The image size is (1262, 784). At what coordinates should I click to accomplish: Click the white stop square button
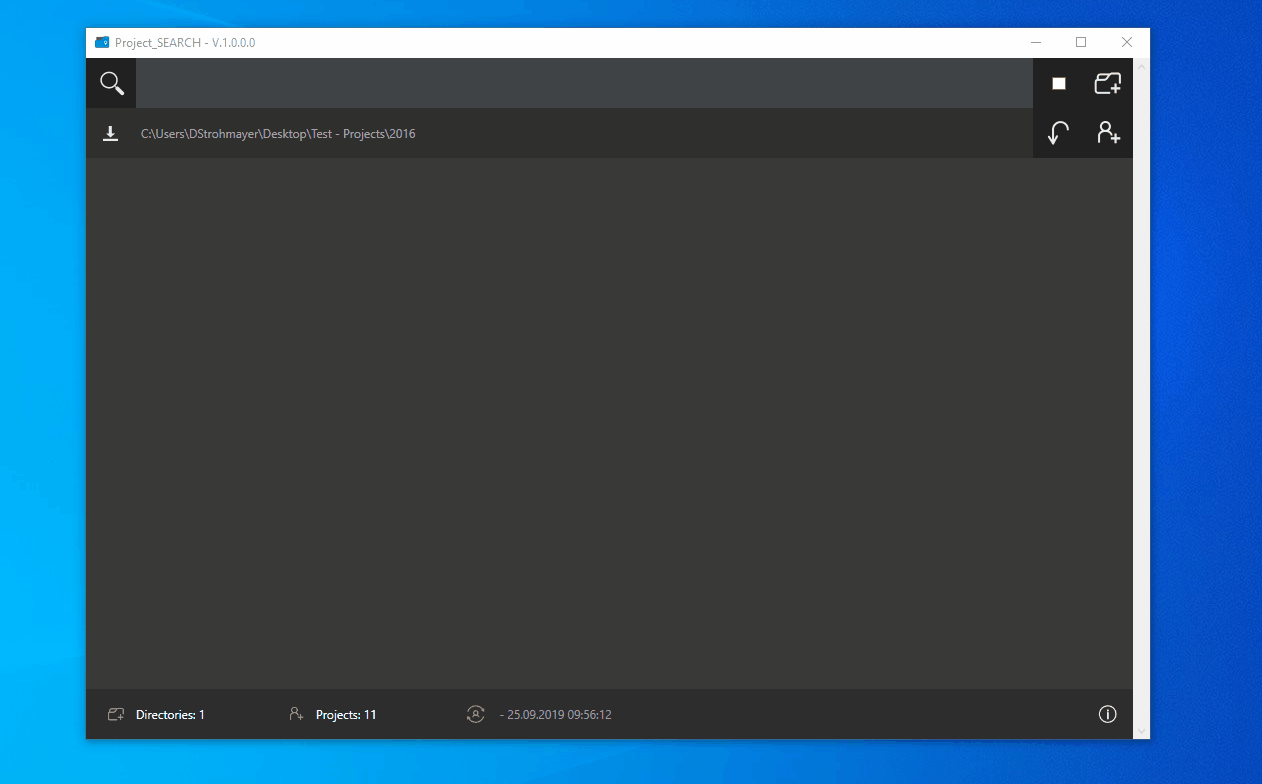pyautogui.click(x=1058, y=84)
